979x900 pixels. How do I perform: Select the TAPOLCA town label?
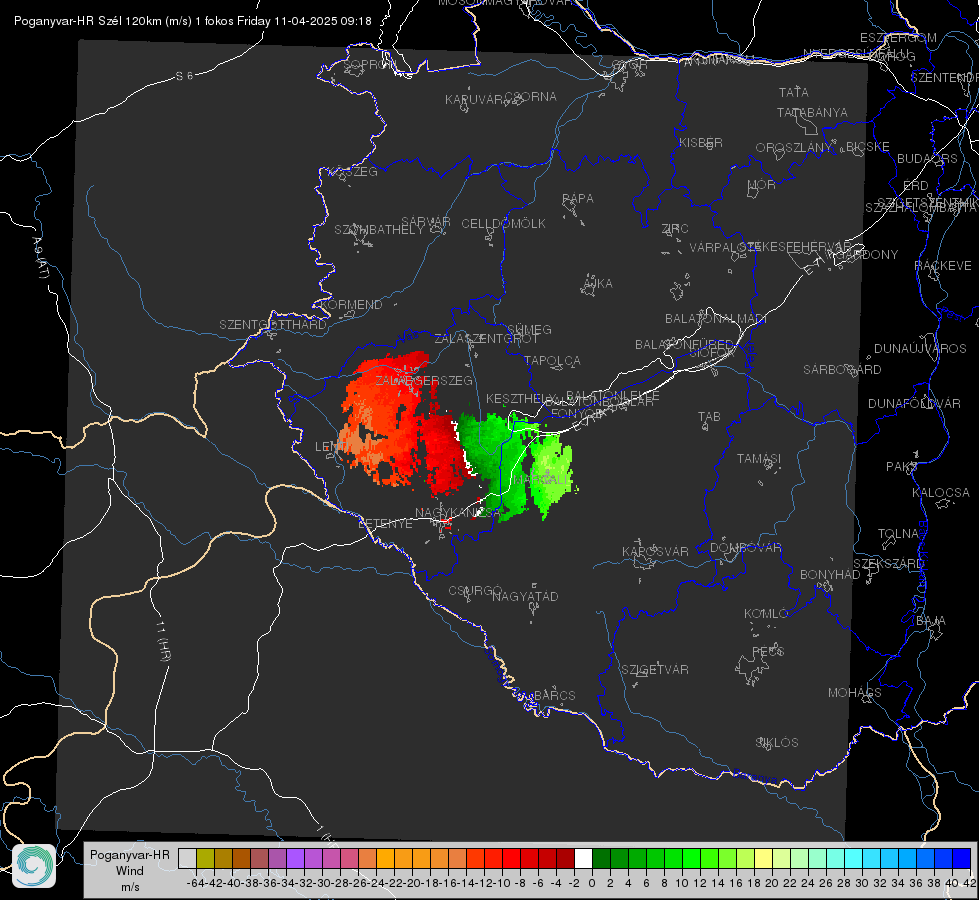[x=552, y=360]
